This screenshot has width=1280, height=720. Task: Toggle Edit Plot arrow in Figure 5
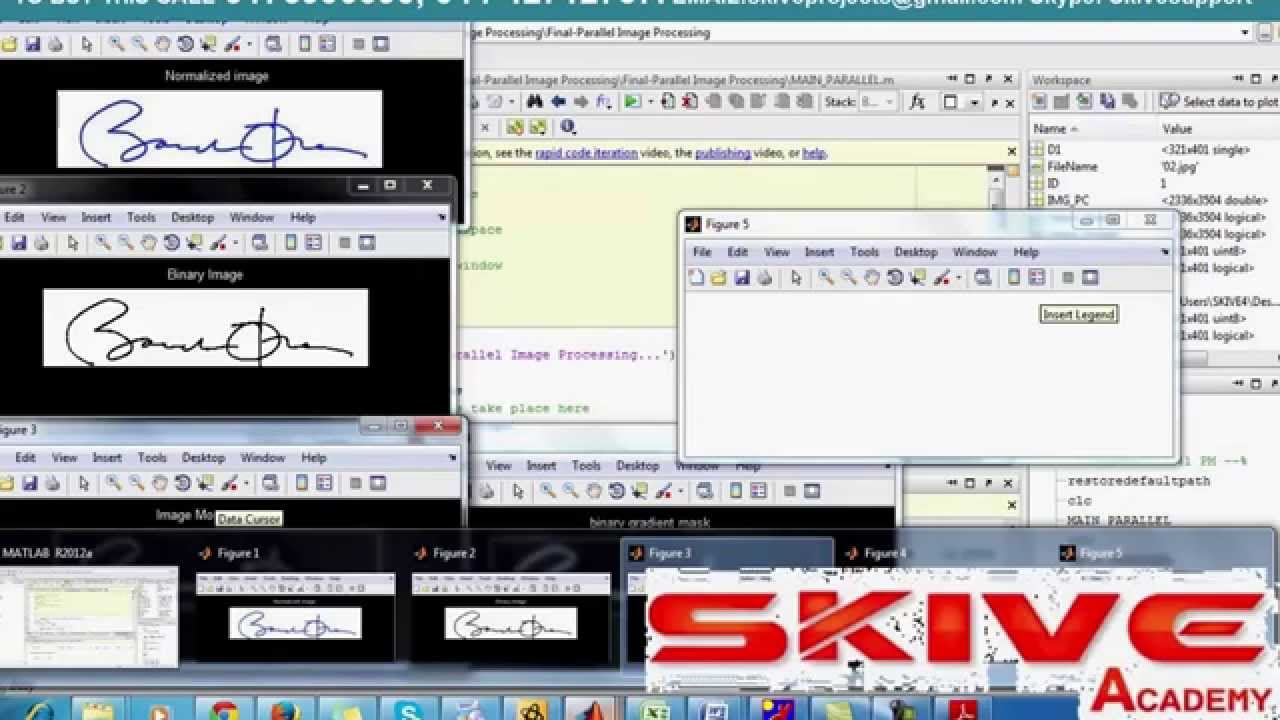click(x=796, y=278)
